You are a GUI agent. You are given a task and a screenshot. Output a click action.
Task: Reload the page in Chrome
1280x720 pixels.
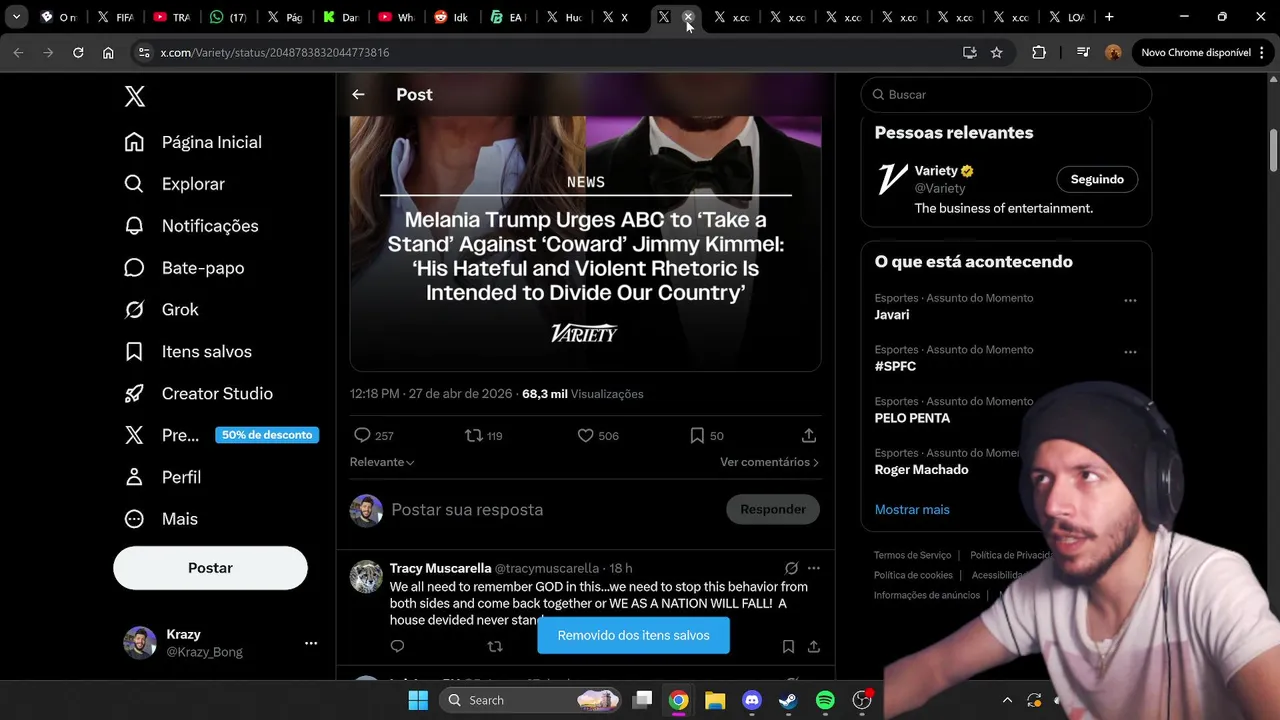coord(78,52)
